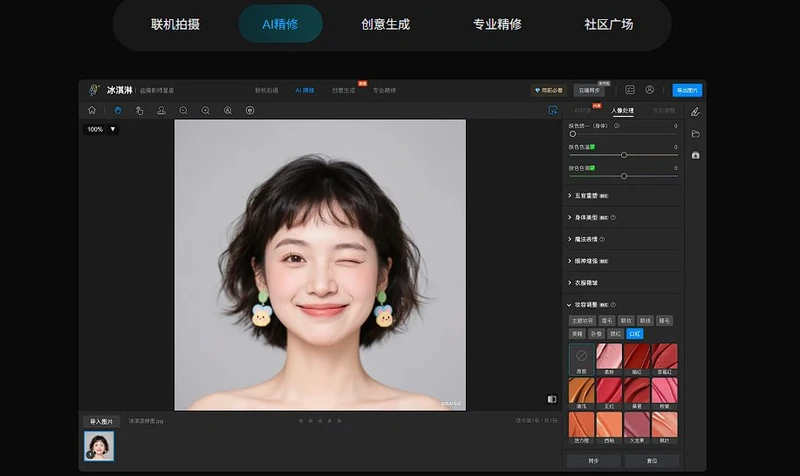800x476 pixels.
Task: Toggle the green checkbox beside 肤色色温
Action: [x=592, y=147]
